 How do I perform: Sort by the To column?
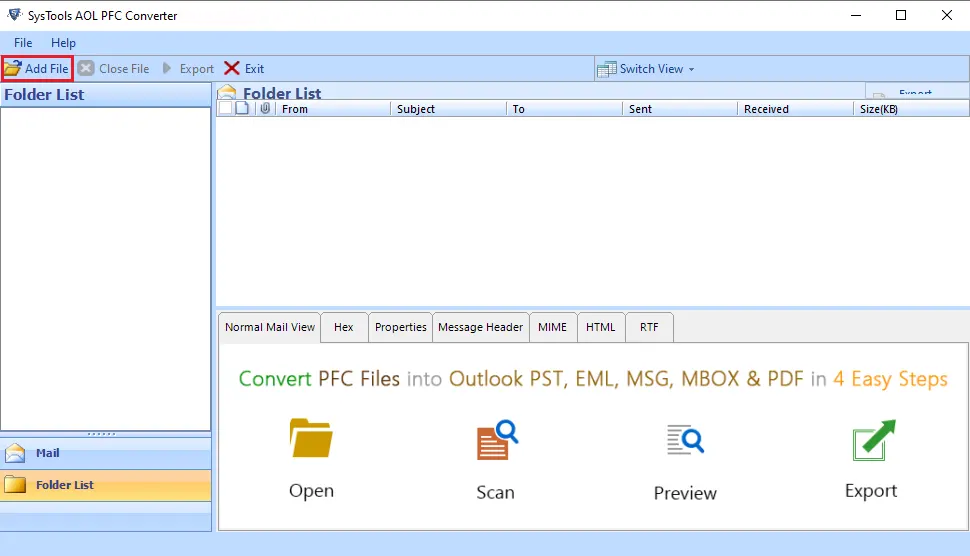[x=564, y=109]
